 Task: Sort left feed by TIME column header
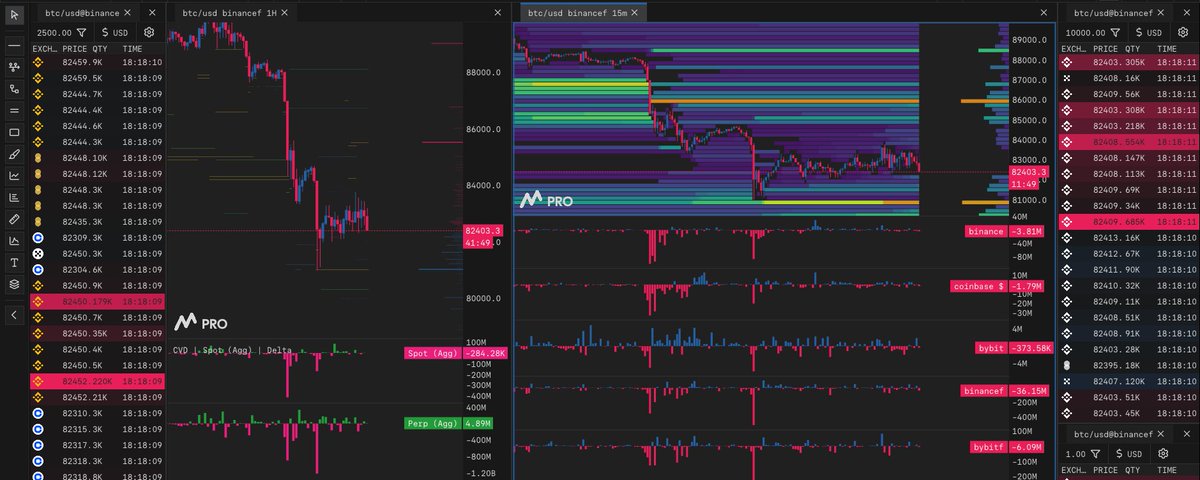click(132, 48)
